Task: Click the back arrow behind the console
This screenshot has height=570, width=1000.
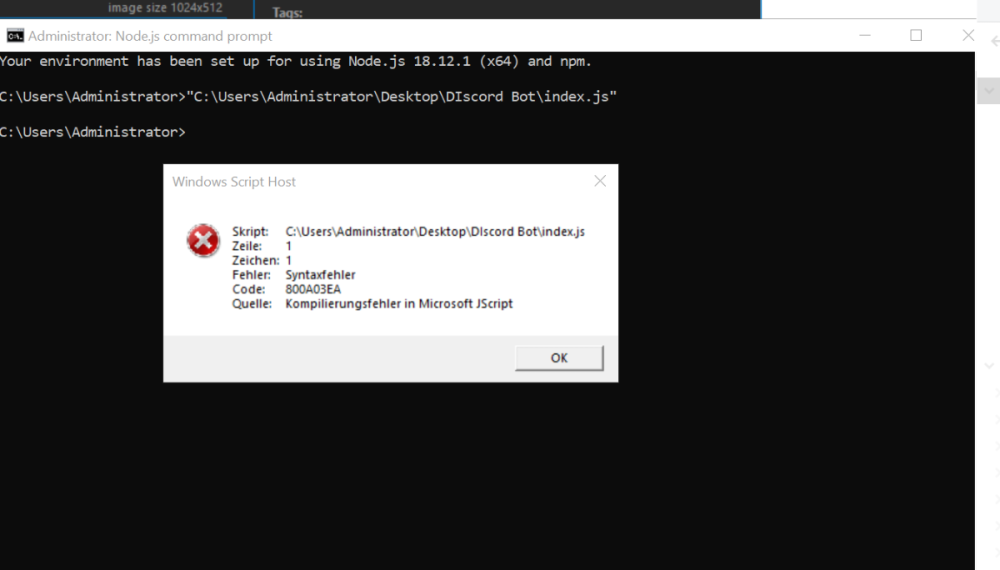Action: click(x=994, y=41)
